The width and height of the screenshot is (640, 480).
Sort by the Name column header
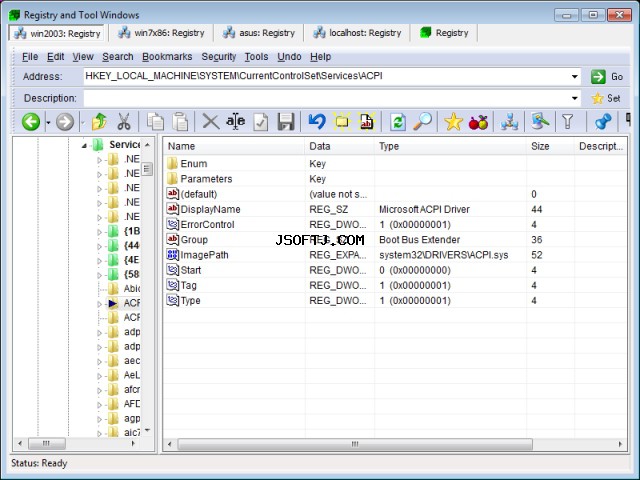(x=234, y=146)
